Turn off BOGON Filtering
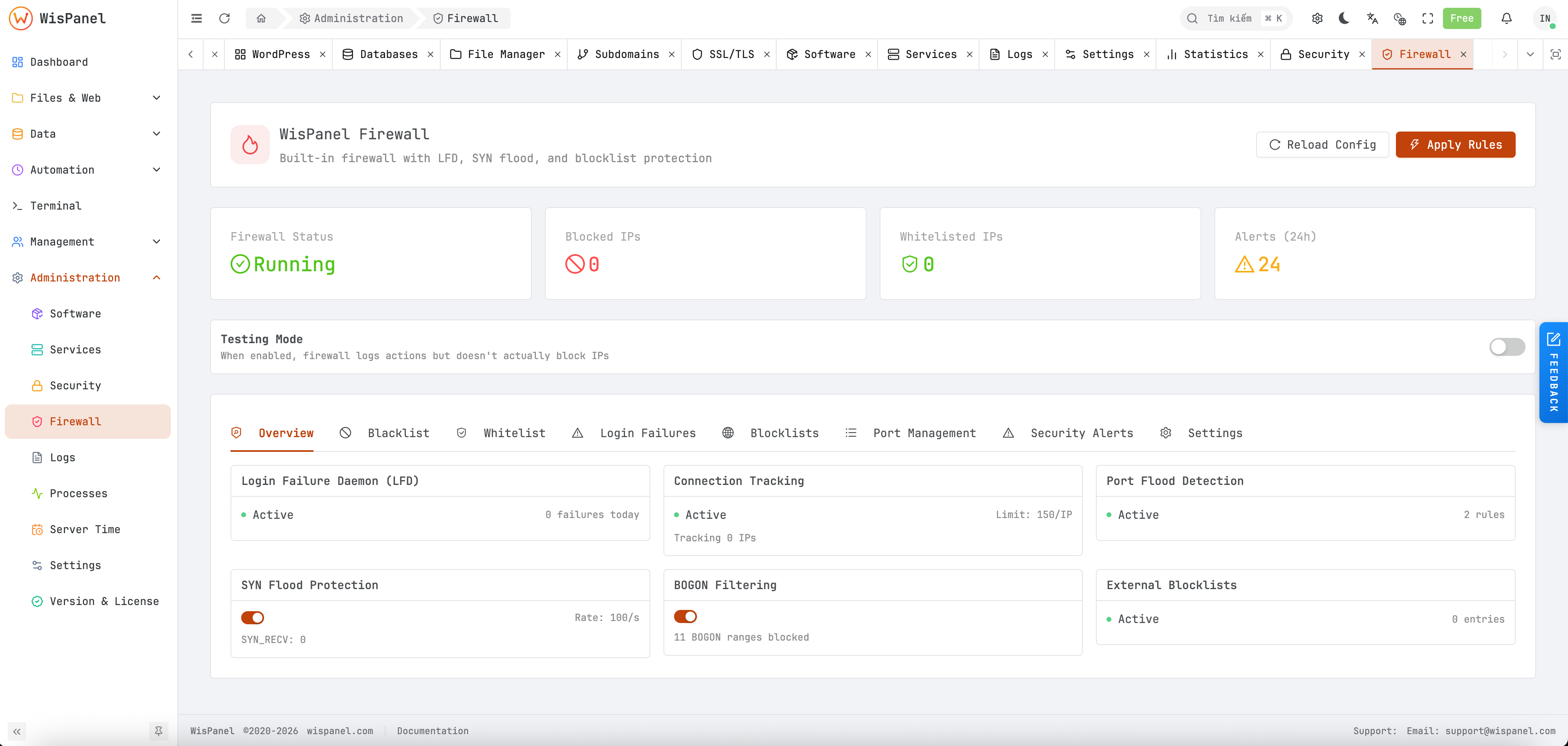1568x746 pixels. click(x=686, y=616)
